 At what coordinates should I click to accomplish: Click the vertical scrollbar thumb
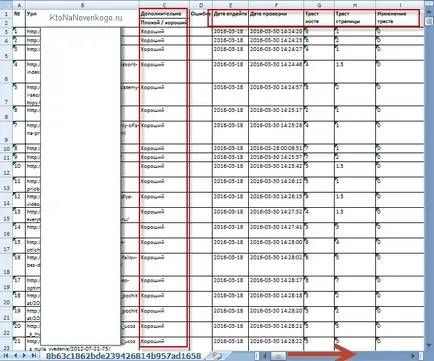[429, 21]
